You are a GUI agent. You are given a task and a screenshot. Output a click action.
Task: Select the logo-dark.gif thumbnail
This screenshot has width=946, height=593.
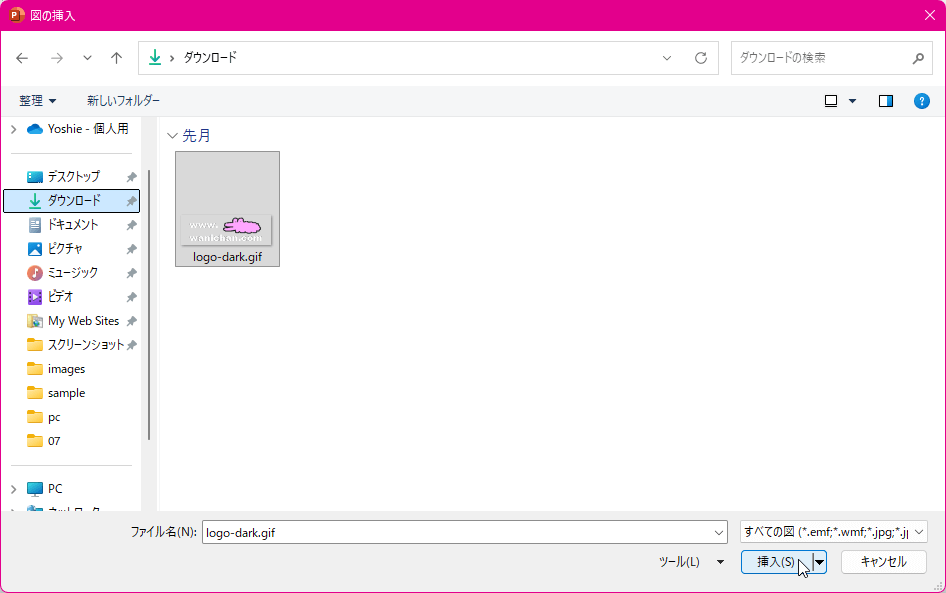[x=227, y=209]
